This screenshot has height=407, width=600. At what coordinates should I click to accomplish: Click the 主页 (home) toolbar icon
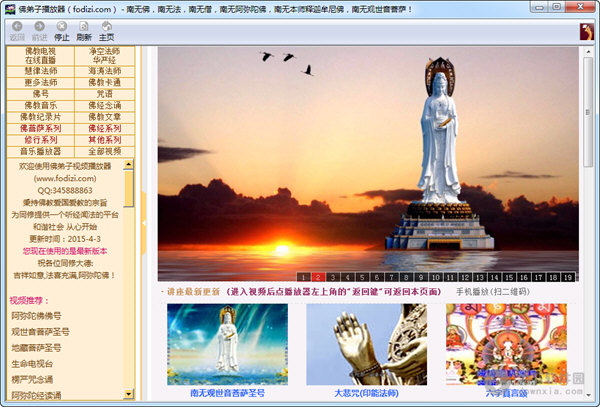click(106, 31)
